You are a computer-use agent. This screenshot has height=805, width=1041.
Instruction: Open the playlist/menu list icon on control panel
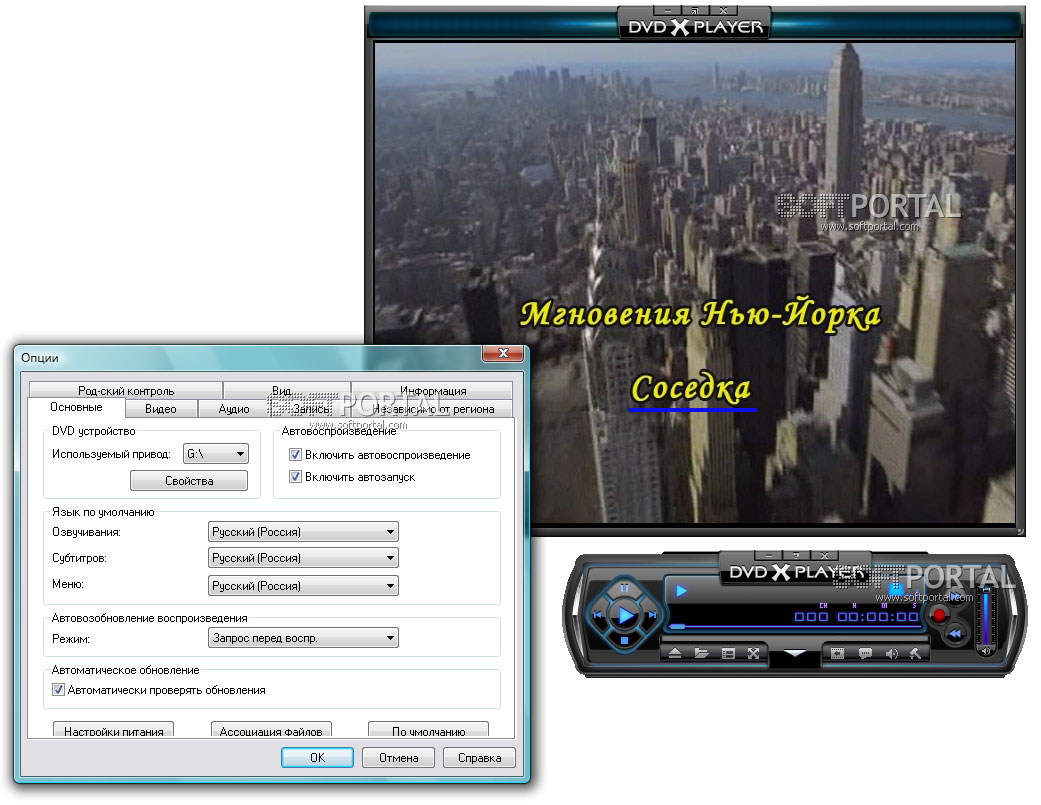(x=728, y=654)
